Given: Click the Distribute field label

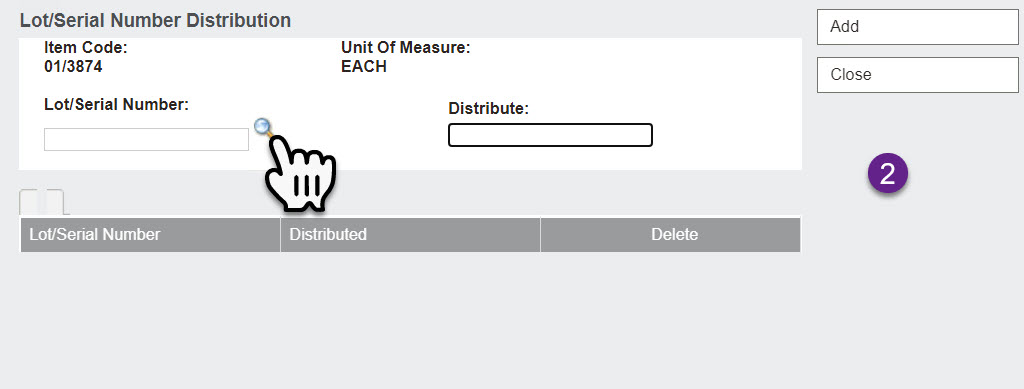Looking at the screenshot, I should [488, 109].
